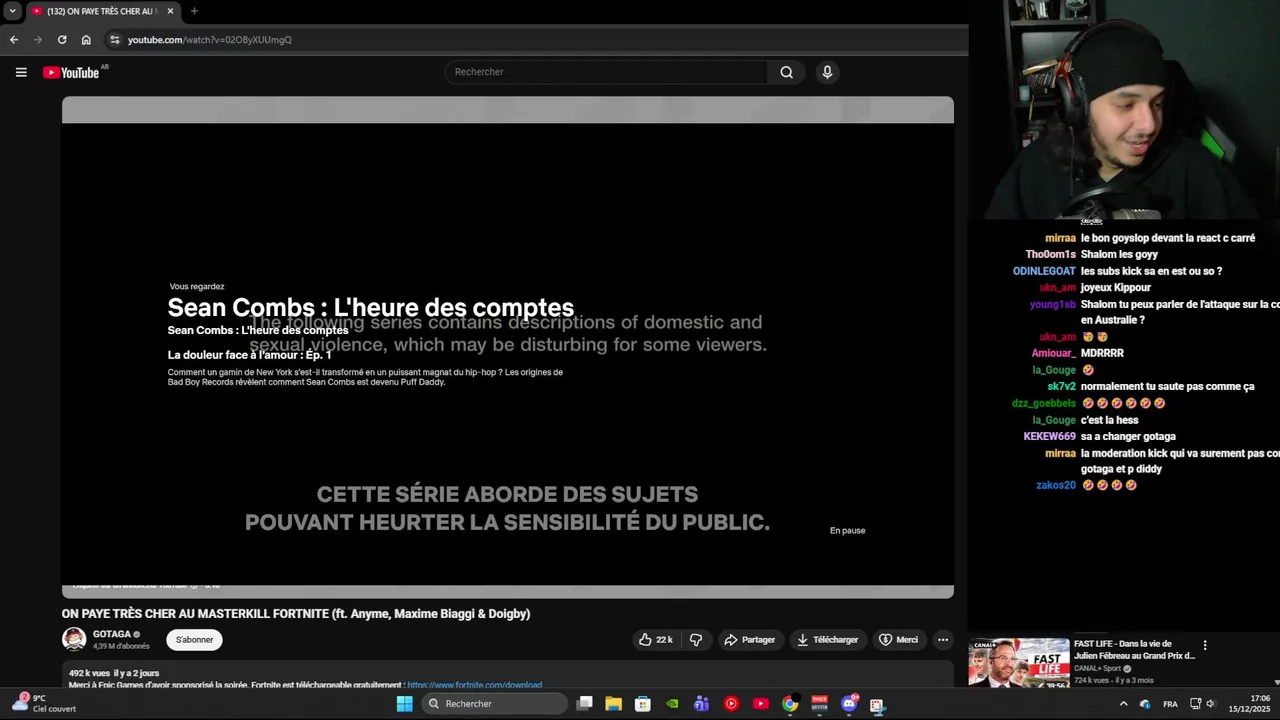Open network status tray icon
The image size is (1280, 720).
(x=1195, y=704)
